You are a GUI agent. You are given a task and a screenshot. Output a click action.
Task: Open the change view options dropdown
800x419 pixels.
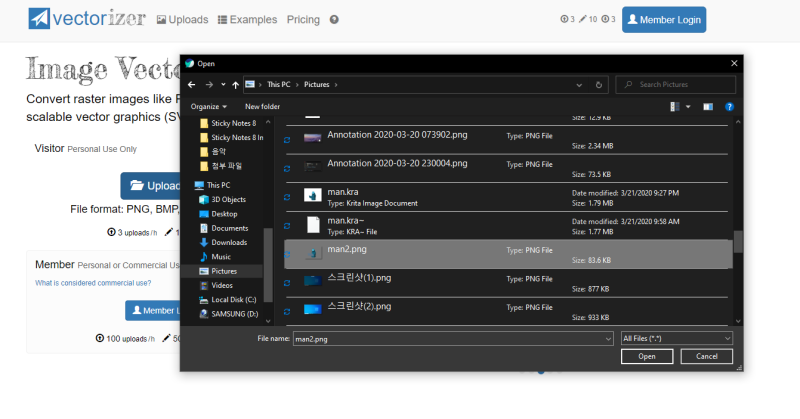(687, 106)
